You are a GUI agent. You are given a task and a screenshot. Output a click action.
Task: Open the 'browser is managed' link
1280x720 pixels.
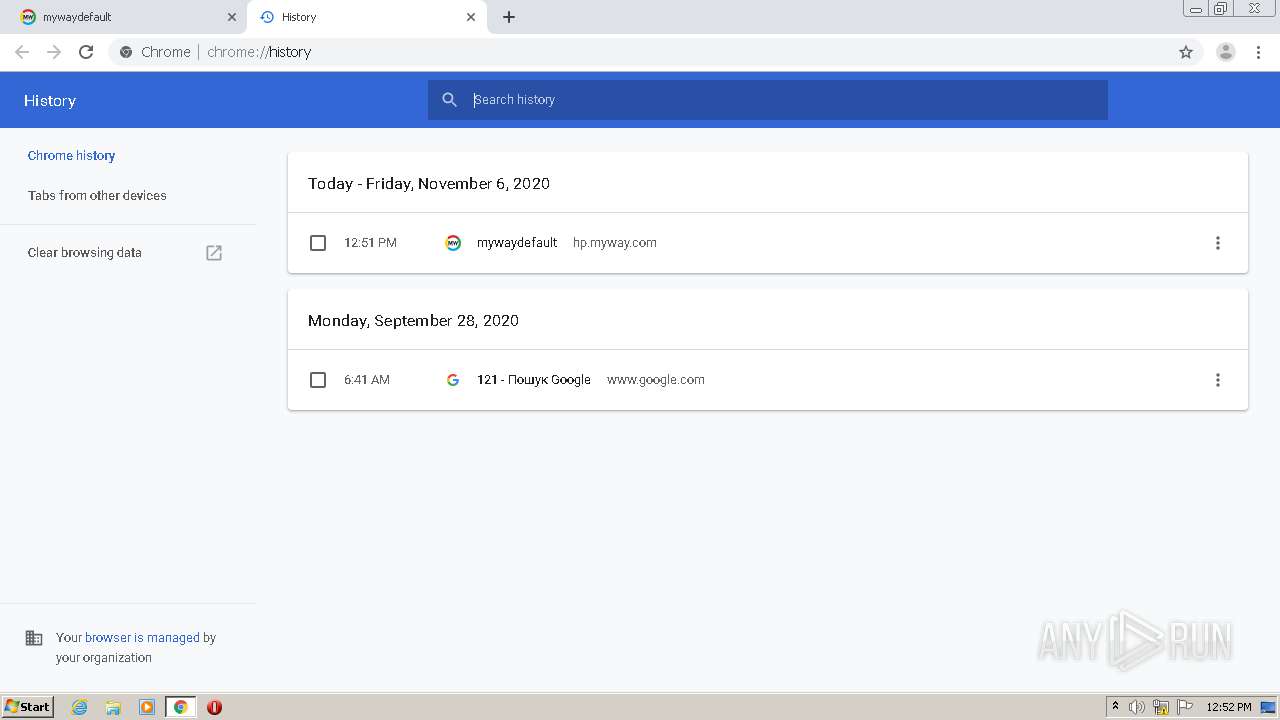tap(142, 638)
